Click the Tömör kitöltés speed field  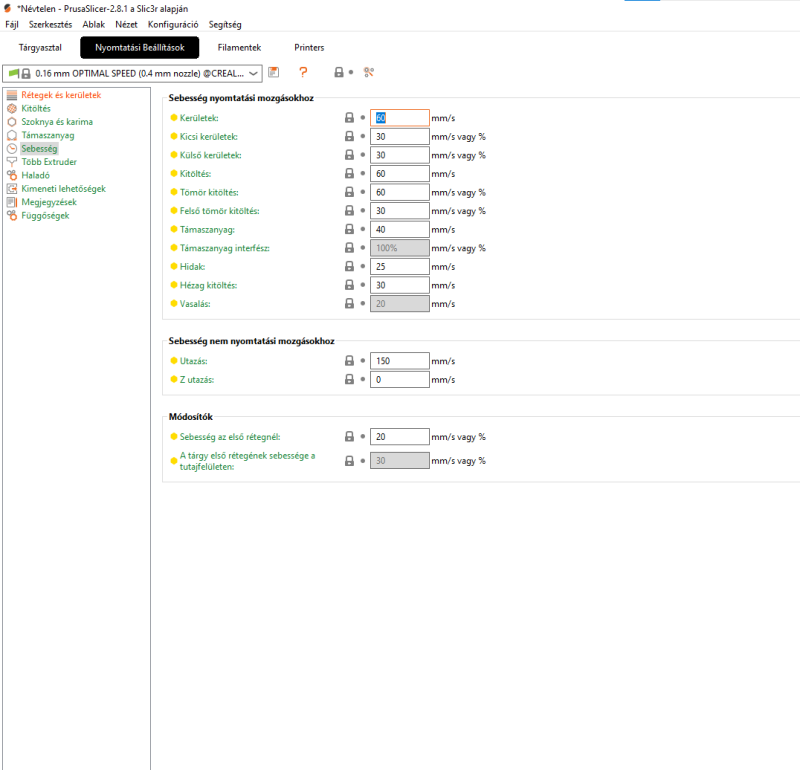[x=399, y=192]
